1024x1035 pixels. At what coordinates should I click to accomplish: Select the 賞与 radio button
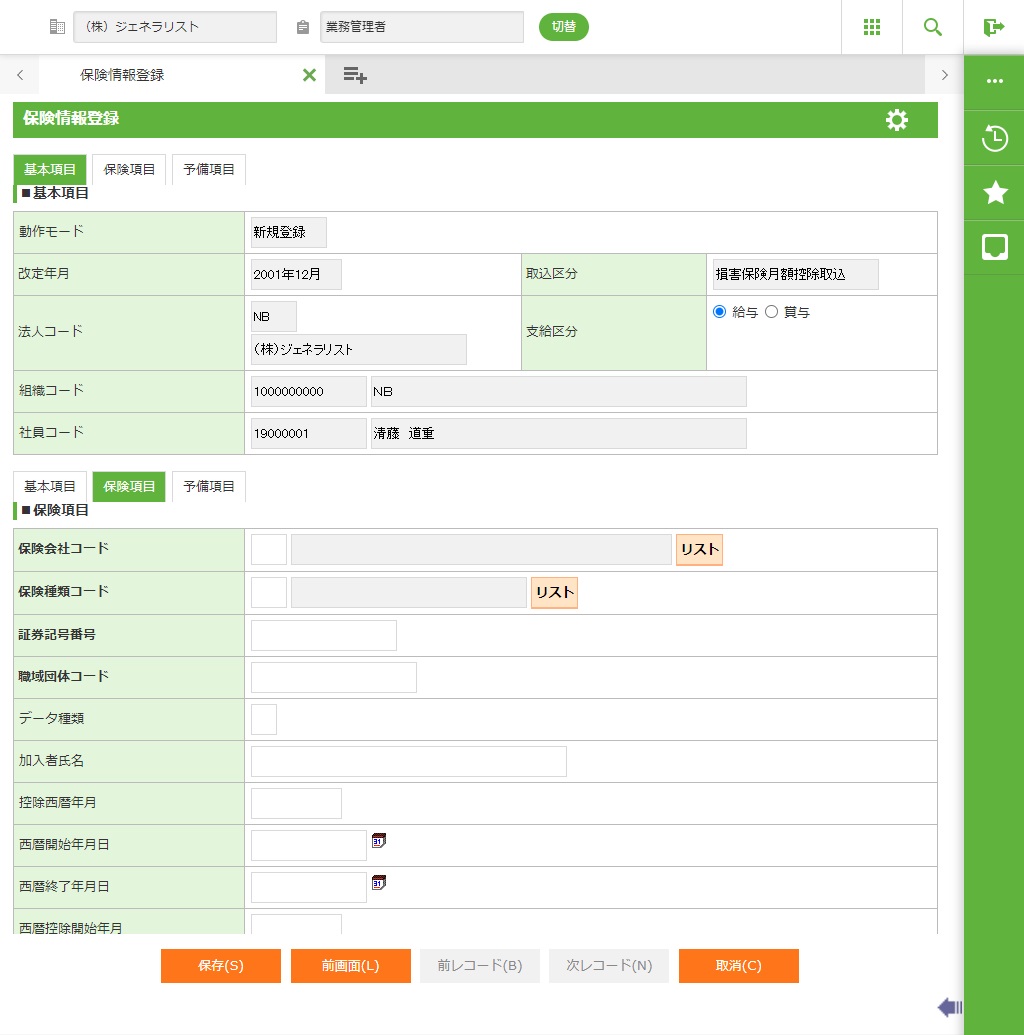(771, 312)
